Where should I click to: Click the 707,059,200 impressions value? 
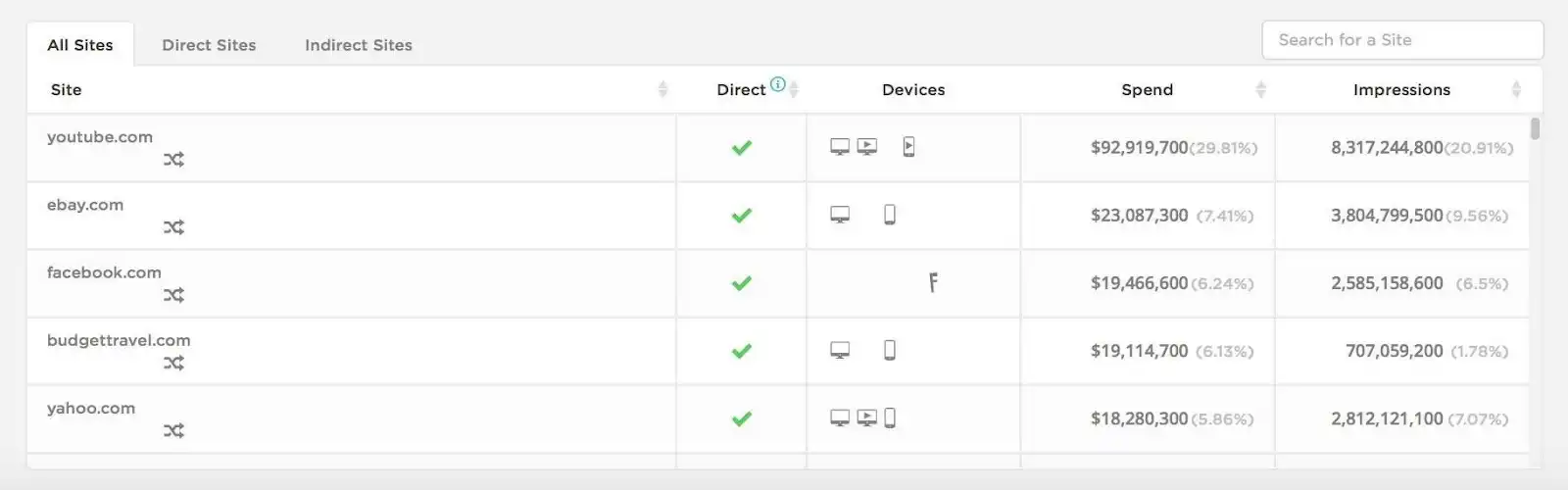point(1394,351)
